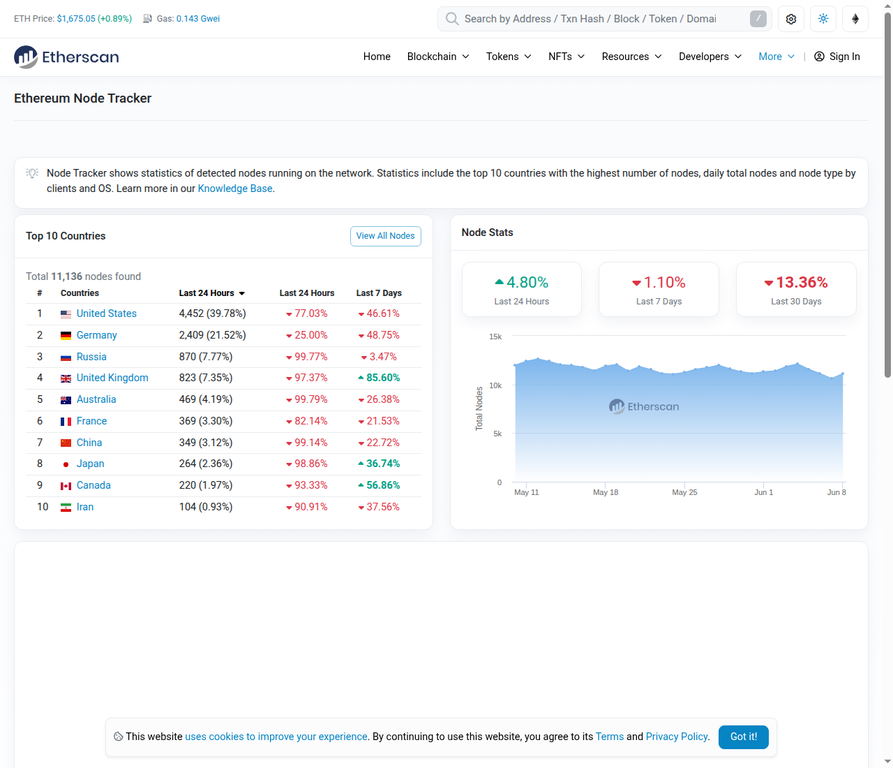Click the page vertical scrollbar thumb
The image size is (893, 768).
(887, 194)
